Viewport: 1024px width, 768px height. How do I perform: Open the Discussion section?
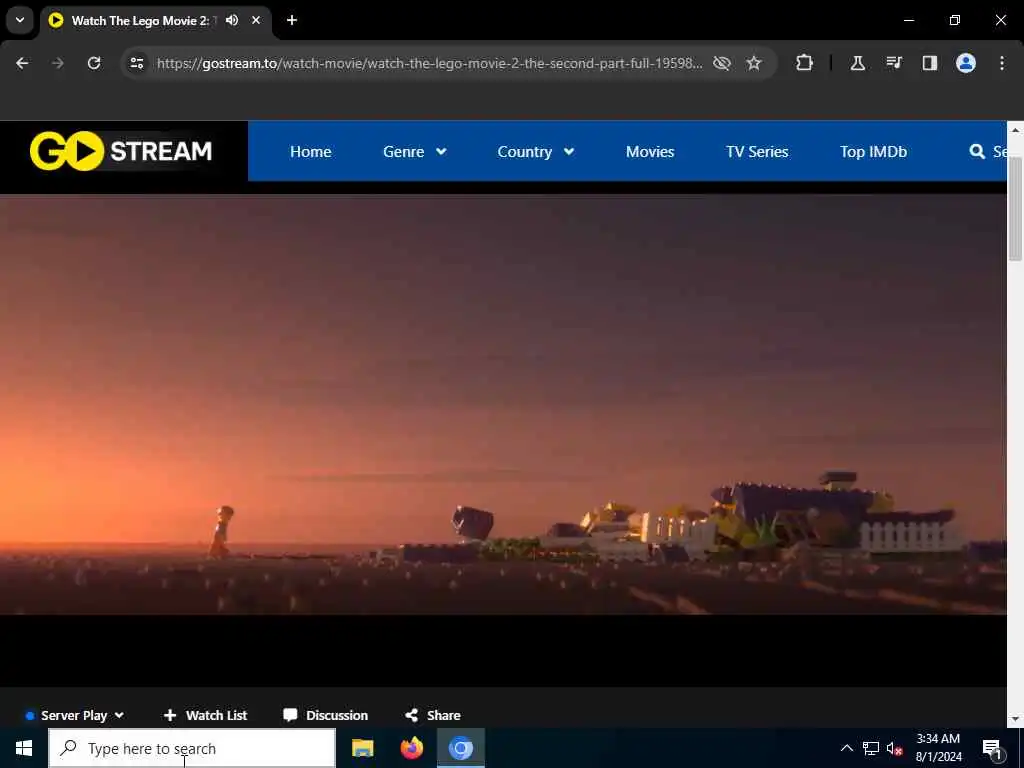(325, 715)
